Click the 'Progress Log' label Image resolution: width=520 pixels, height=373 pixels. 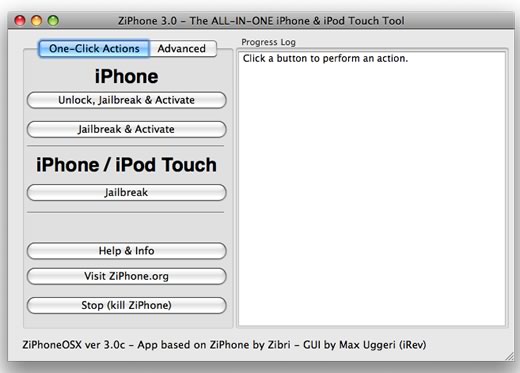(x=268, y=42)
